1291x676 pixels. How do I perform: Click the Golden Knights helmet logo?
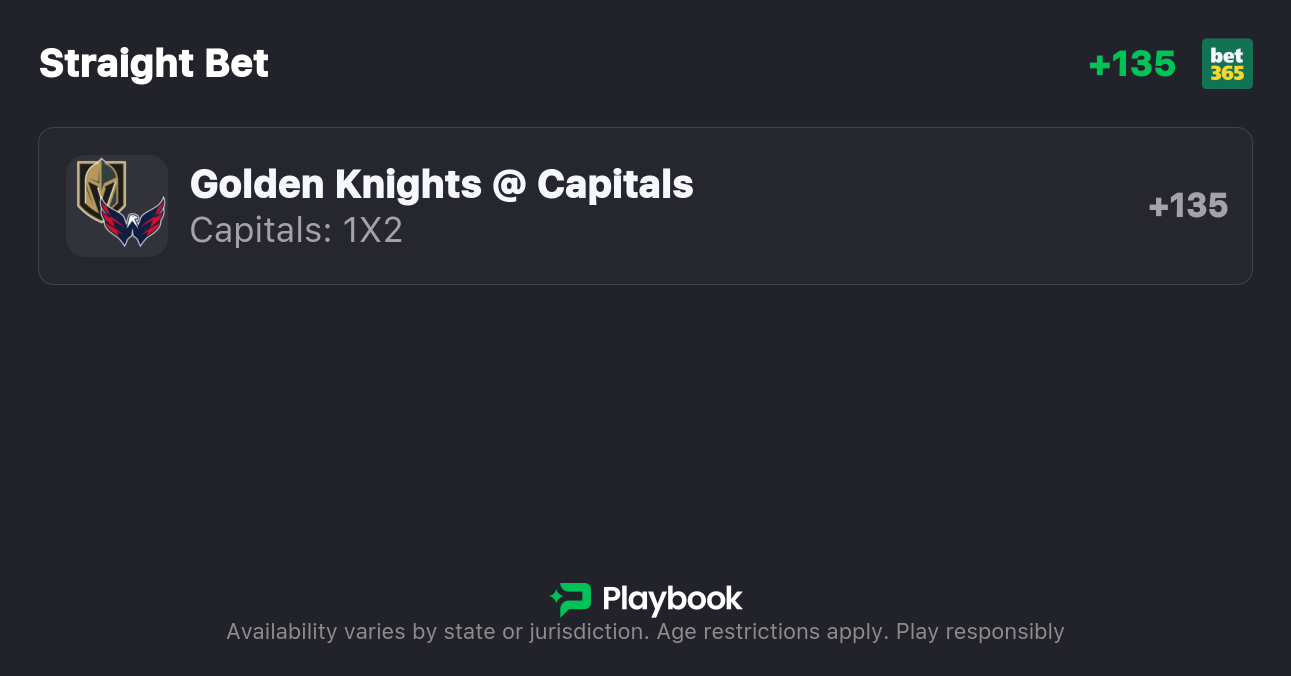(x=101, y=189)
